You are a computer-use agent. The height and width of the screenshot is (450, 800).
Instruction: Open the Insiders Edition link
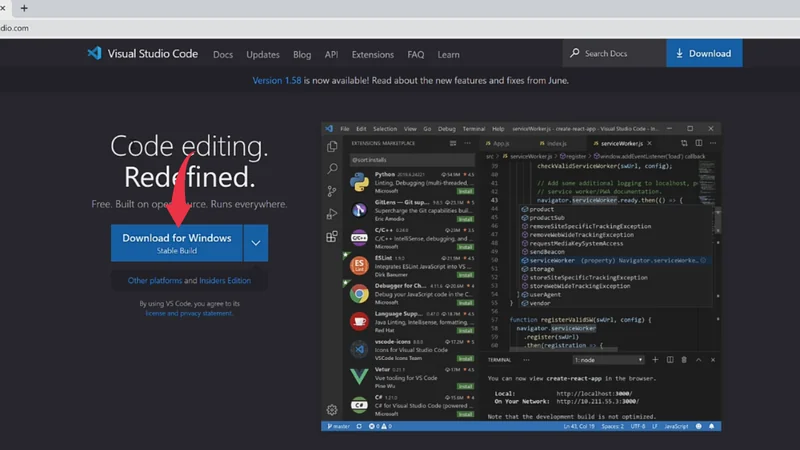point(225,281)
